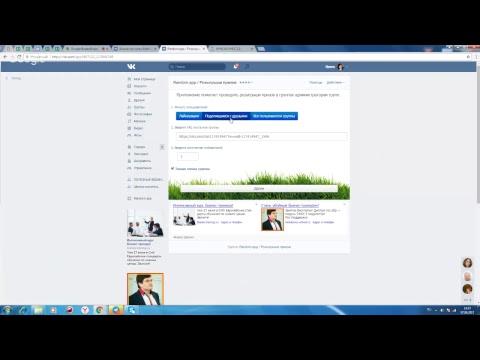Open the notifications bell icon

[236, 67]
